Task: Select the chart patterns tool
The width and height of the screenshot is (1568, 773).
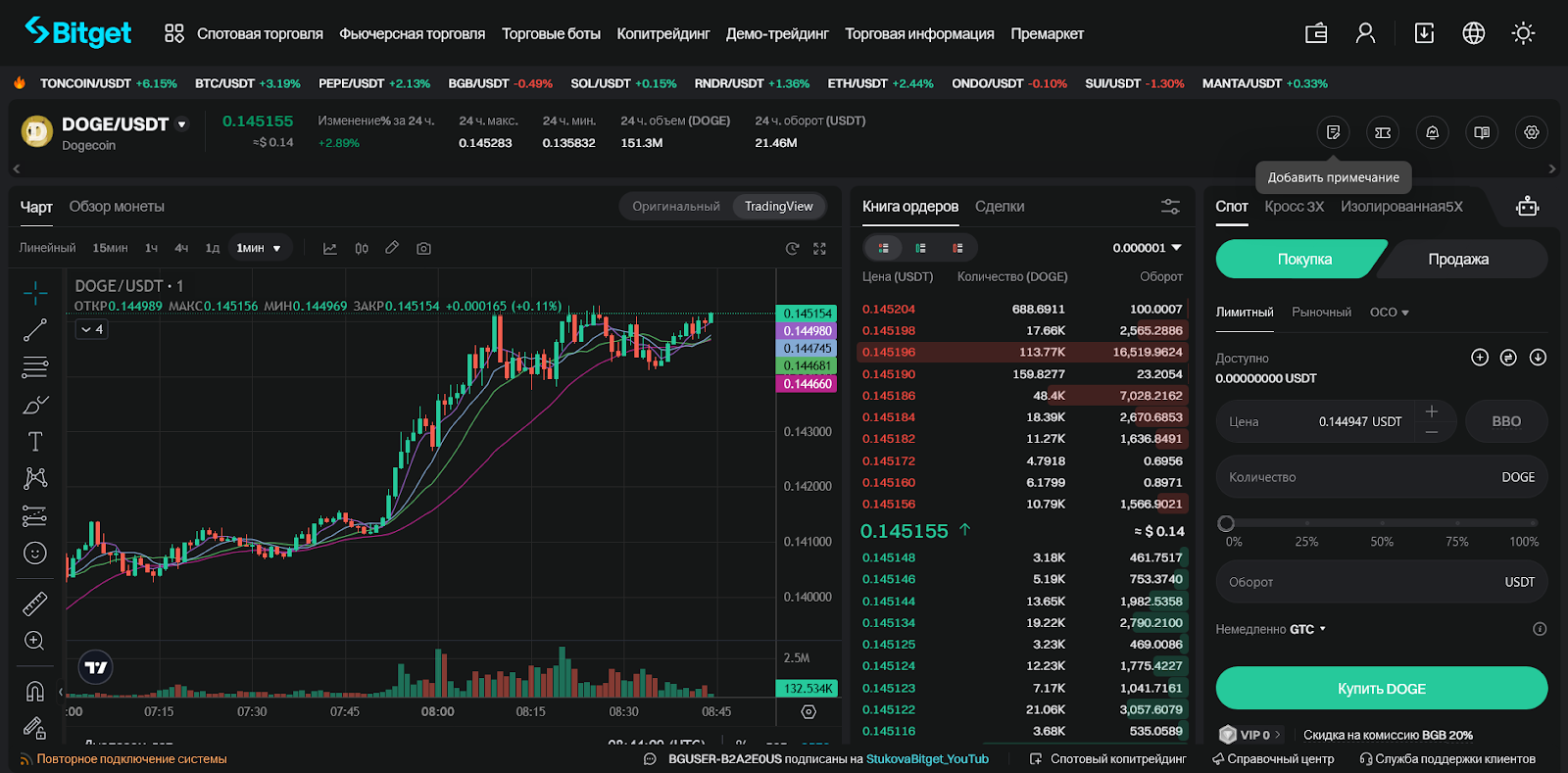Action: point(35,478)
